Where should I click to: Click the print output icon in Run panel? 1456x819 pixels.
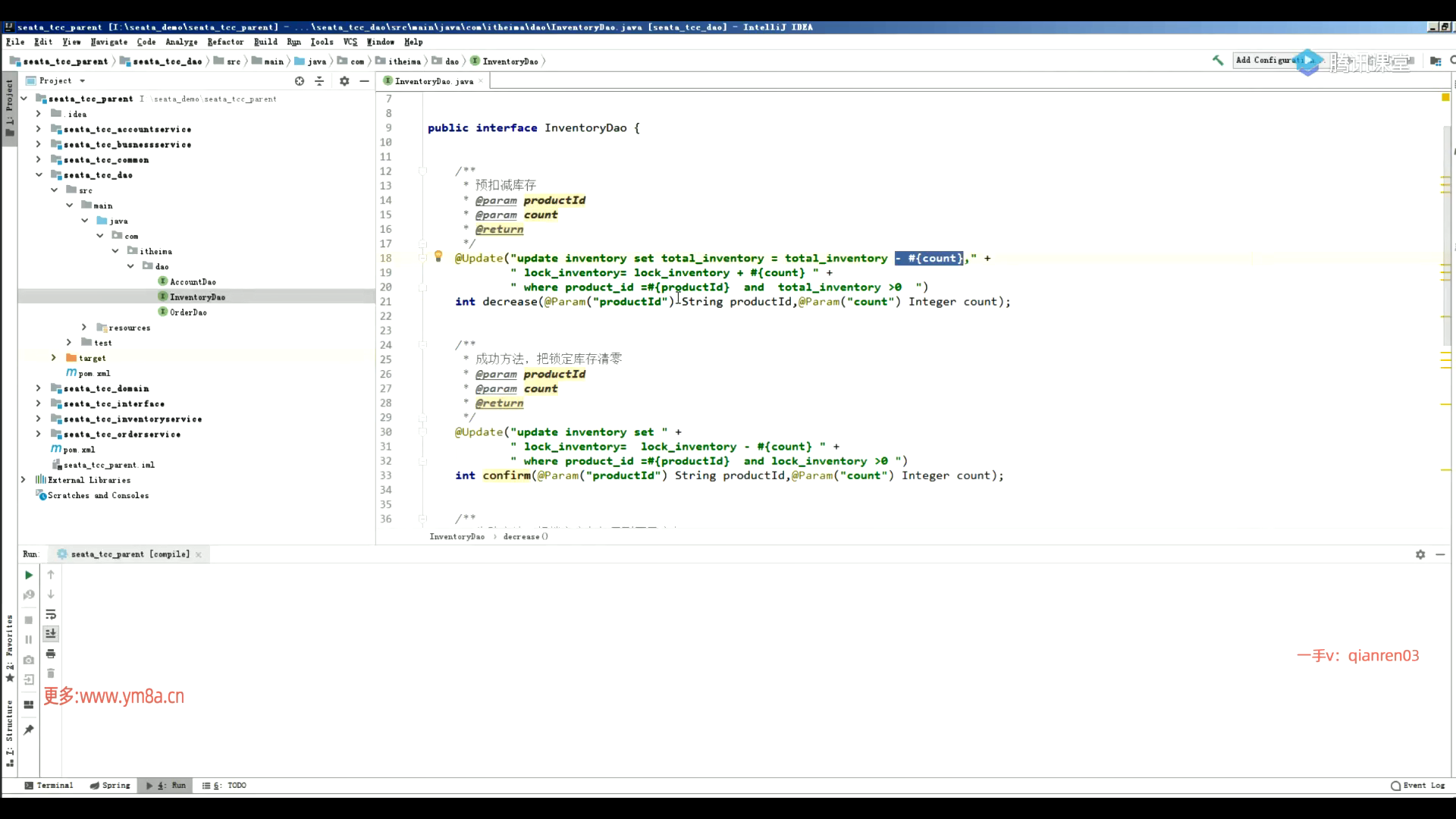pyautogui.click(x=51, y=654)
